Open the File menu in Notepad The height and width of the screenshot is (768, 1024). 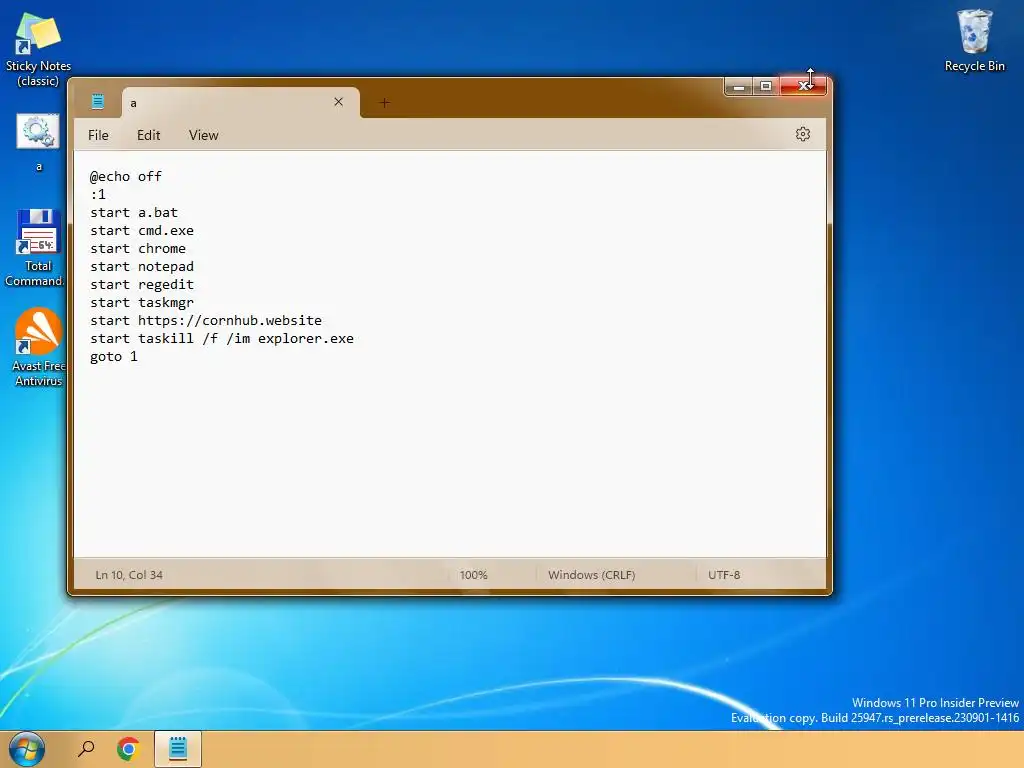[x=98, y=135]
